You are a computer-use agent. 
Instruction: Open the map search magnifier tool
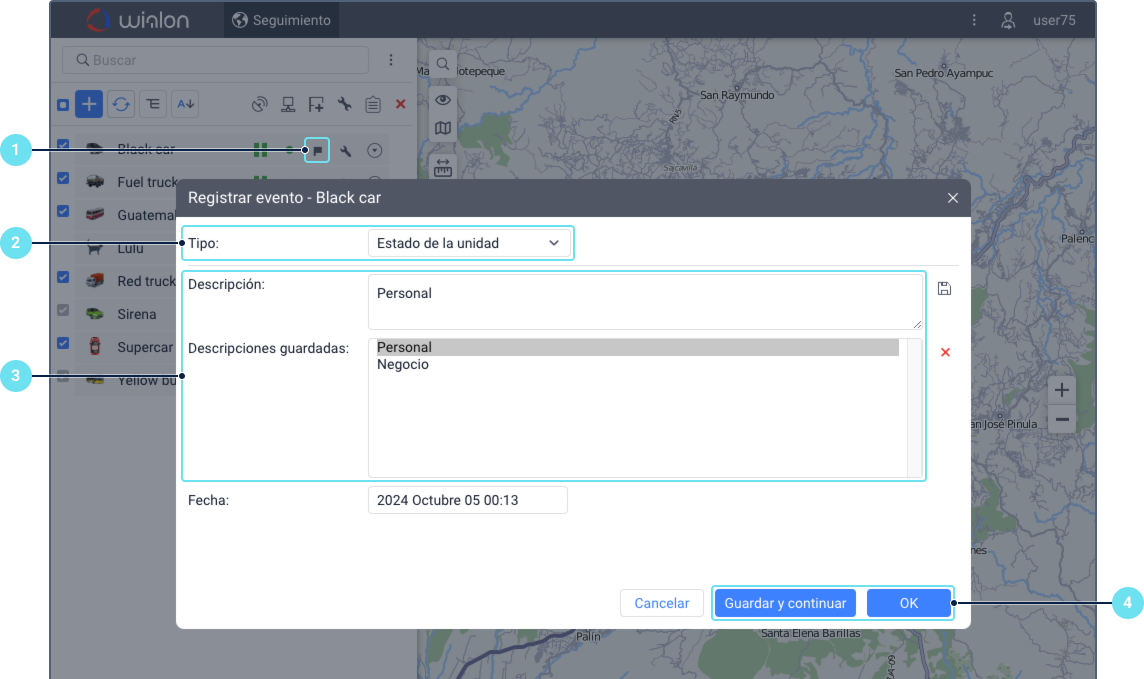[x=443, y=64]
